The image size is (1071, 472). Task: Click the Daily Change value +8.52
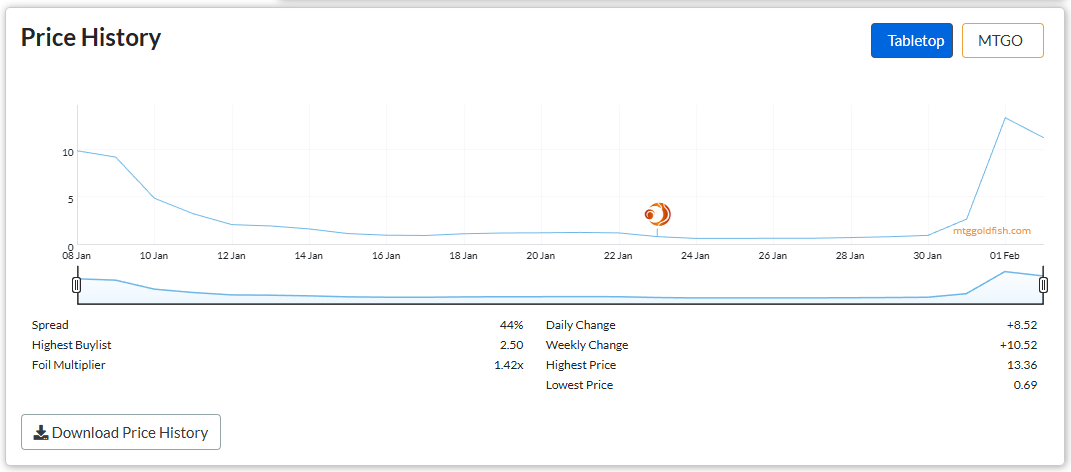pyautogui.click(x=1023, y=325)
